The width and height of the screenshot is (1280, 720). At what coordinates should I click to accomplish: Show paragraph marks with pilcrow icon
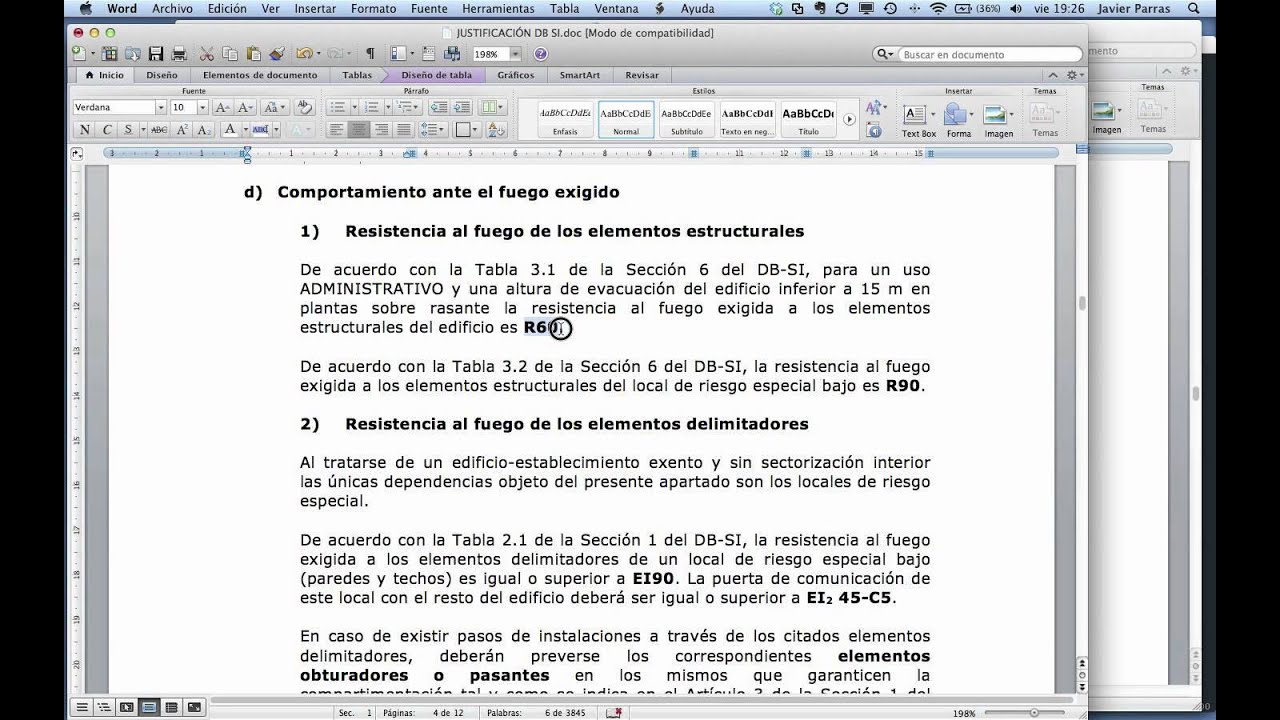point(370,54)
